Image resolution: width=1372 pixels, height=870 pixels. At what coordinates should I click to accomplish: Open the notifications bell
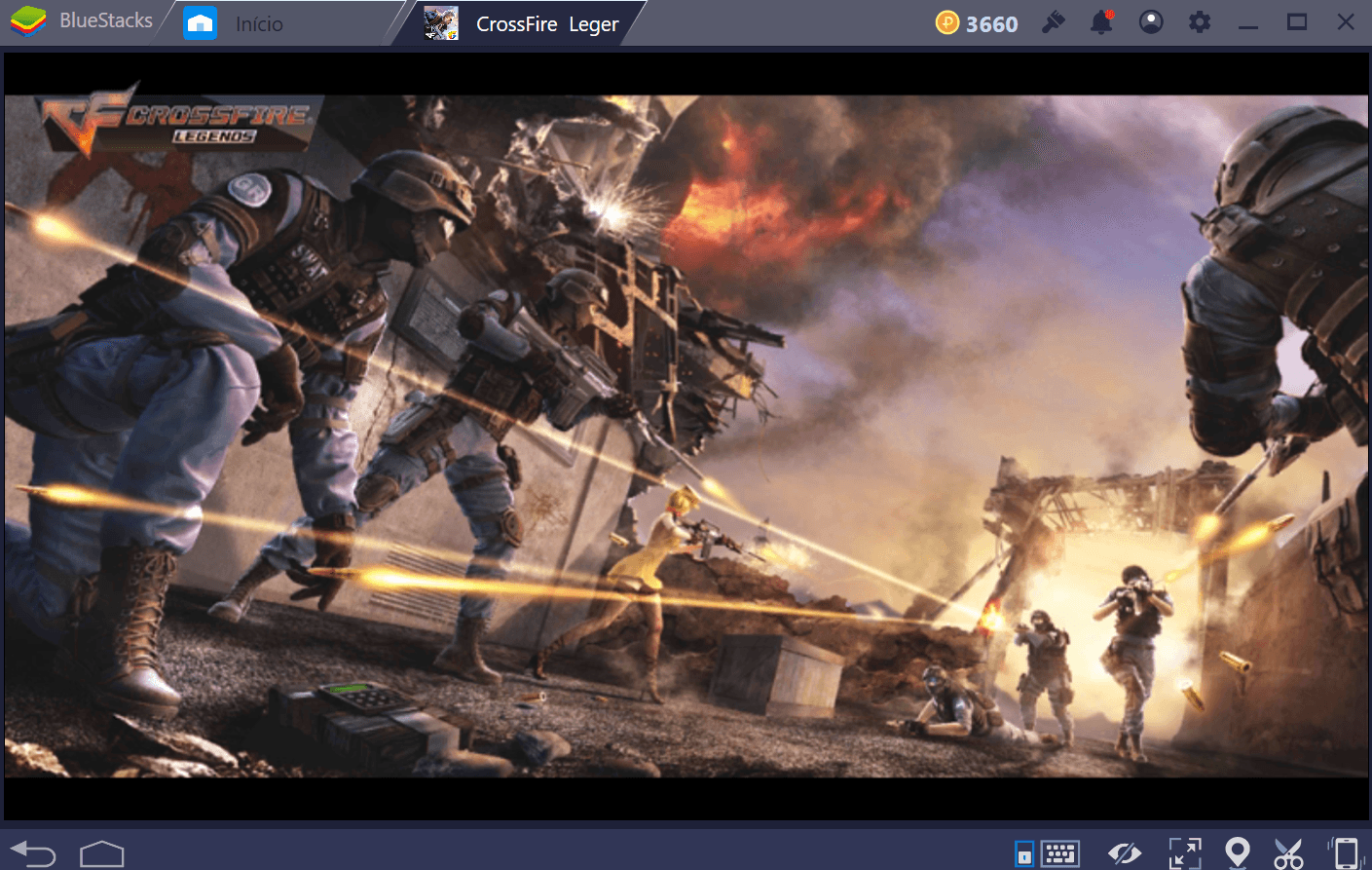[x=1101, y=21]
